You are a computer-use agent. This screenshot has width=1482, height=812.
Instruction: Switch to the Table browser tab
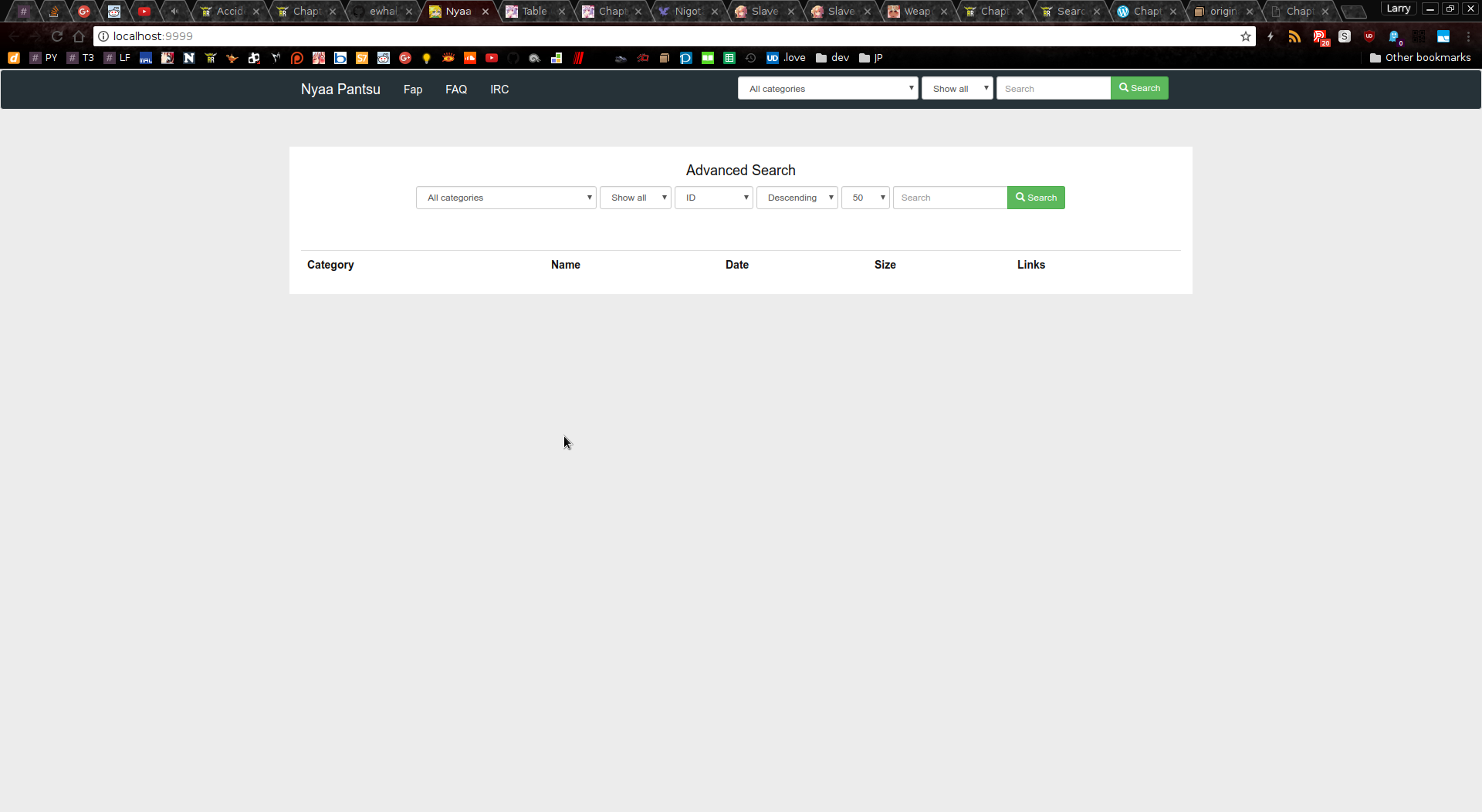pos(534,12)
